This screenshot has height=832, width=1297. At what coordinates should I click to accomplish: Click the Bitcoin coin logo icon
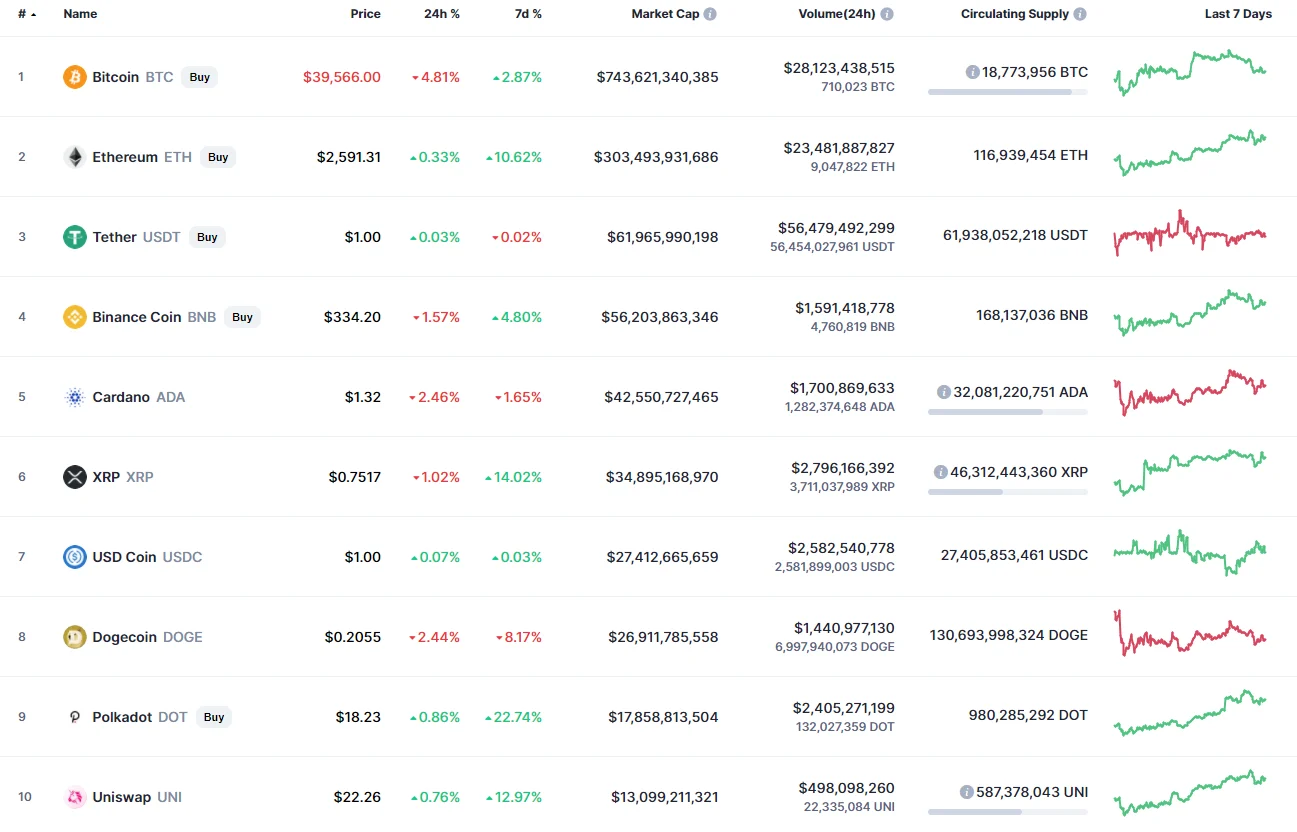tap(75, 77)
